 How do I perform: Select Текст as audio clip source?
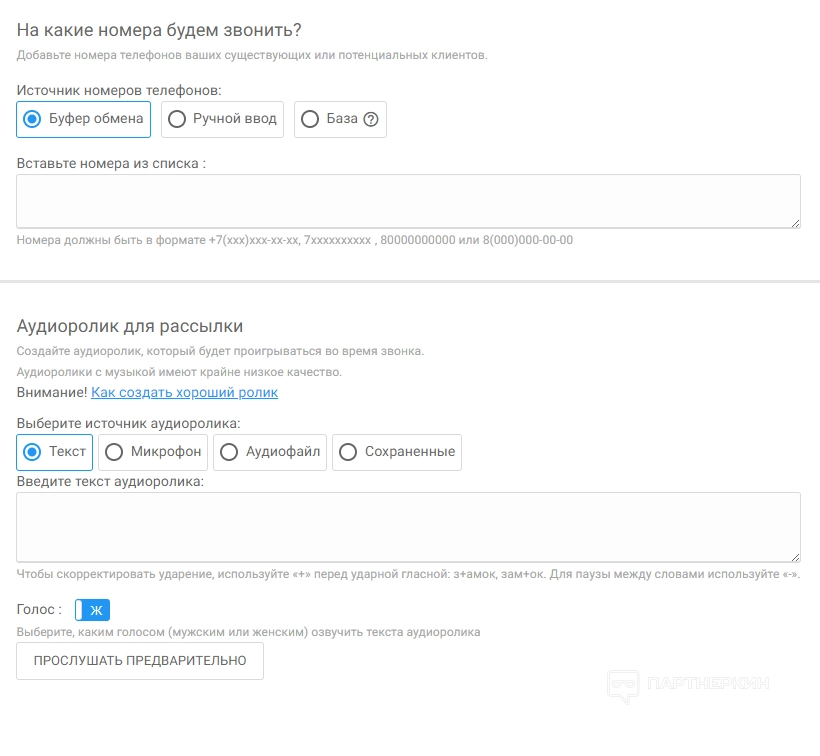coord(55,452)
